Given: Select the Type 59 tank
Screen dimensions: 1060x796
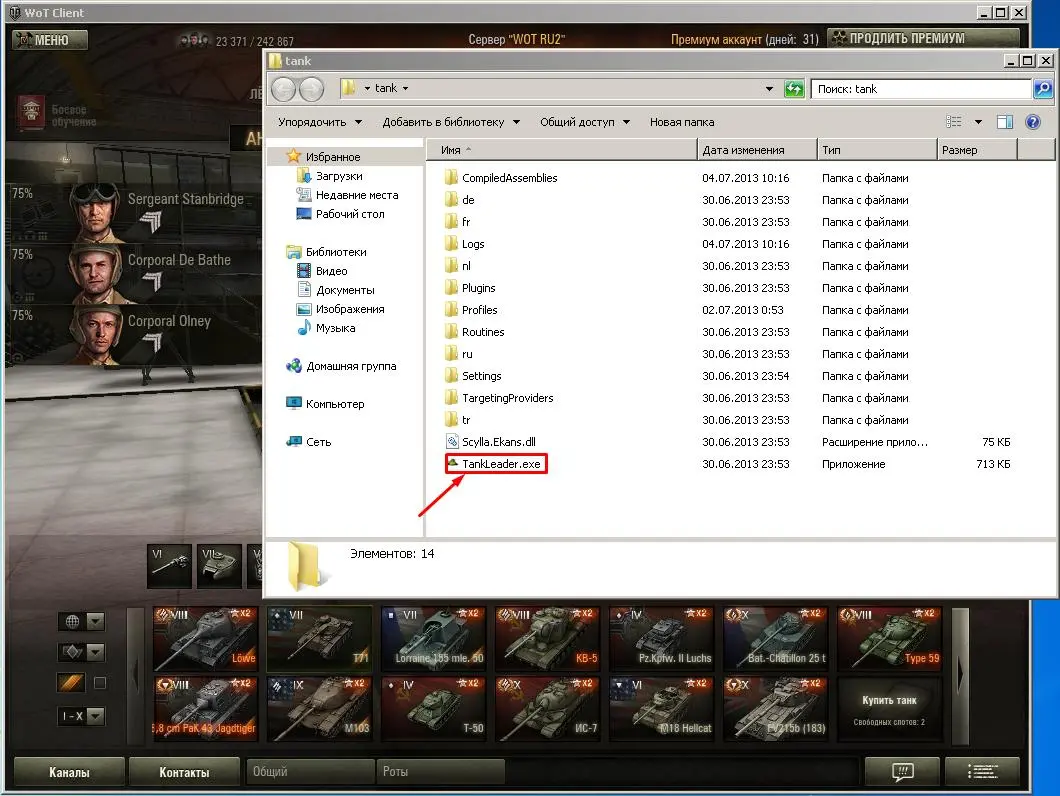Looking at the screenshot, I should point(890,638).
